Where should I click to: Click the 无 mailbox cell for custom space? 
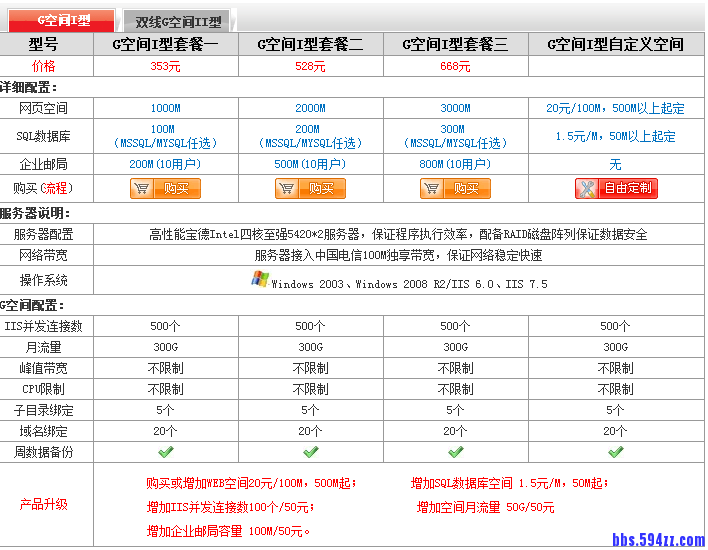[615, 164]
